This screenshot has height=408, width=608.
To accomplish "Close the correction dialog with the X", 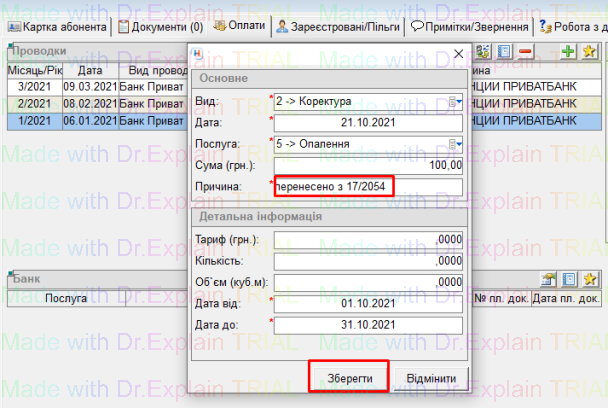I will click(458, 54).
